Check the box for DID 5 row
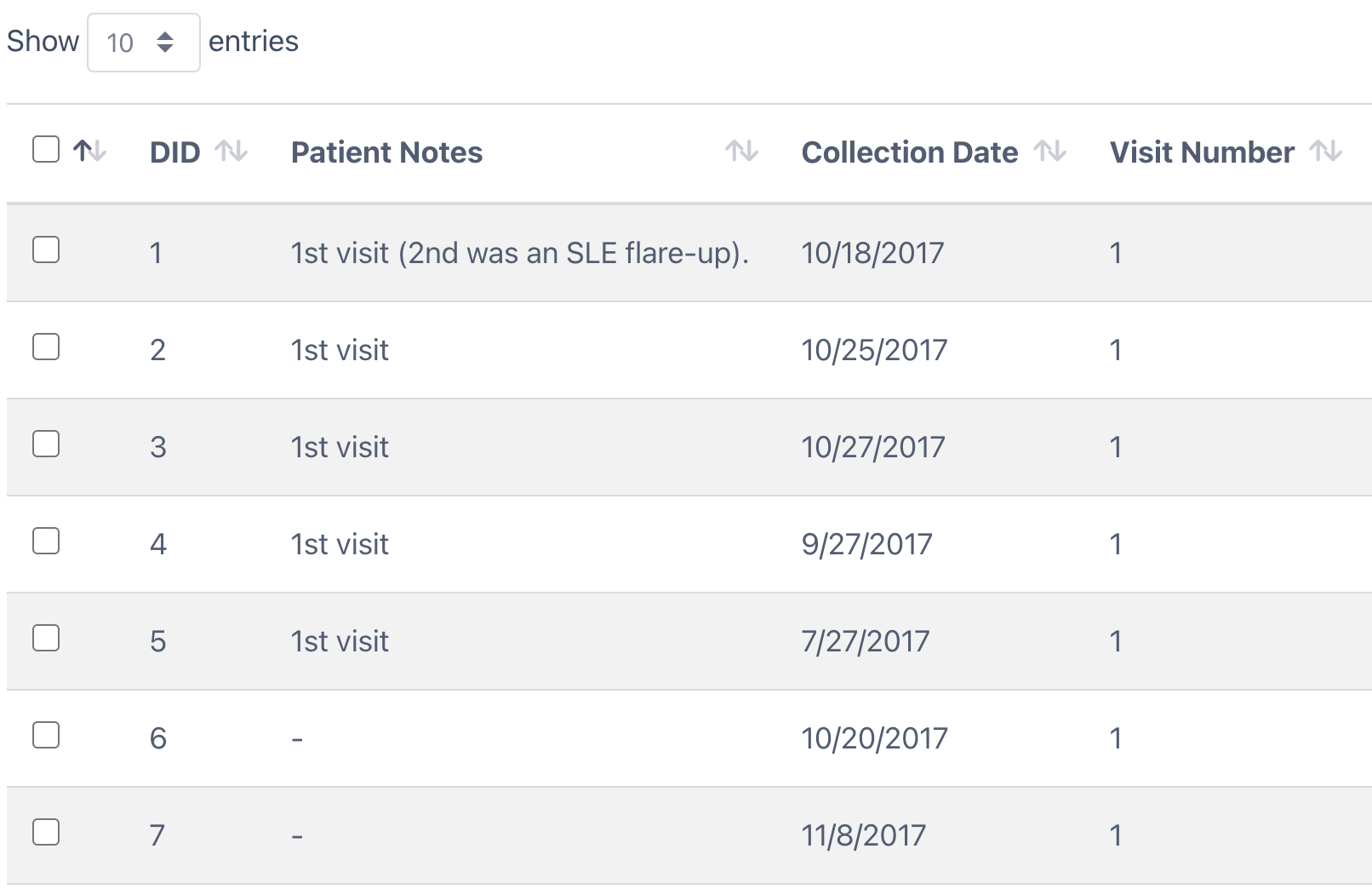Viewport: 1372px width, 889px height. (46, 638)
